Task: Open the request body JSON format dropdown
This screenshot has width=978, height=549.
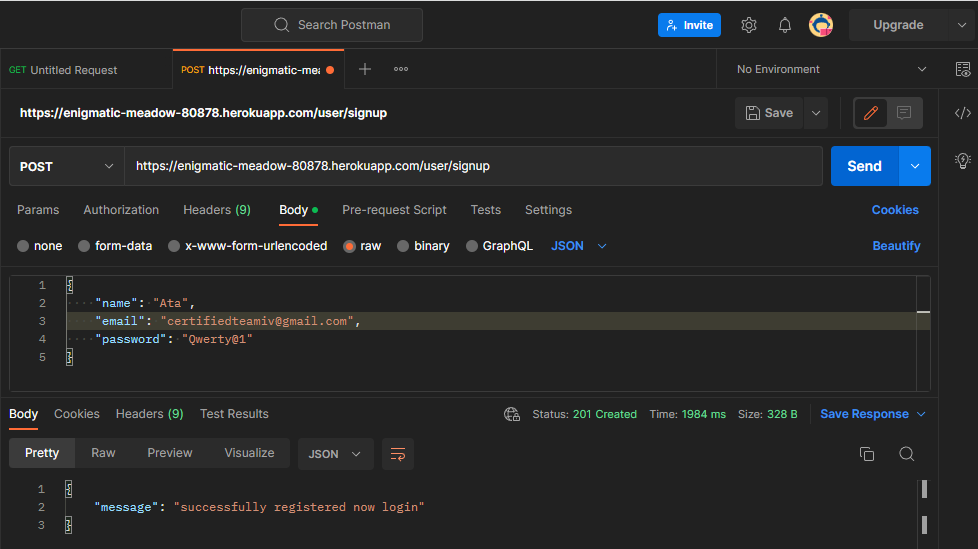Action: tap(579, 246)
